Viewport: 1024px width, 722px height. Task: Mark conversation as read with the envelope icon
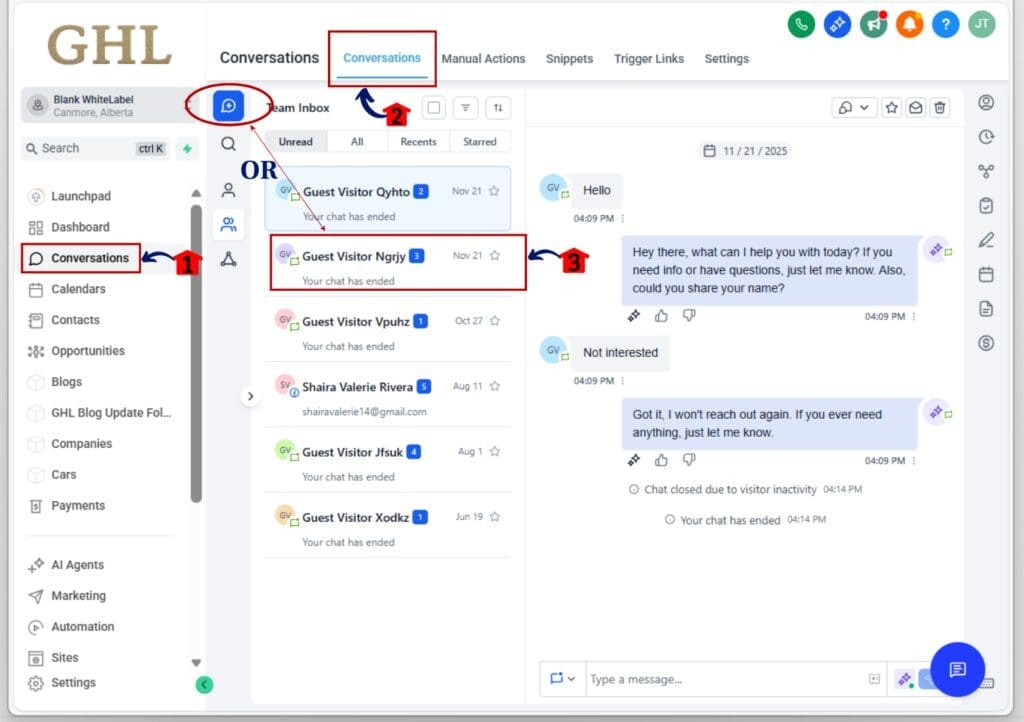click(x=915, y=107)
